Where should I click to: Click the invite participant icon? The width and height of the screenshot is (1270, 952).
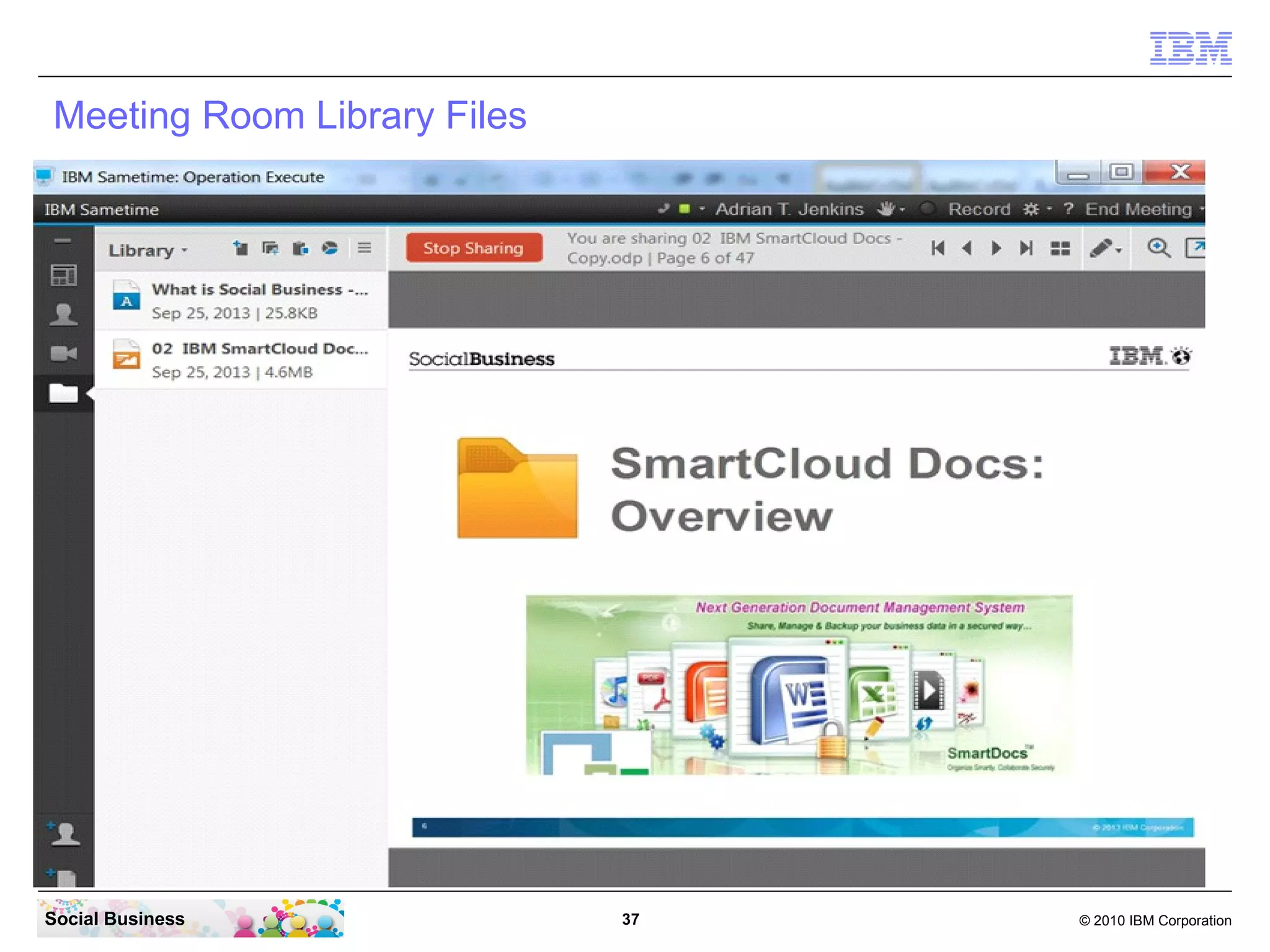[63, 834]
